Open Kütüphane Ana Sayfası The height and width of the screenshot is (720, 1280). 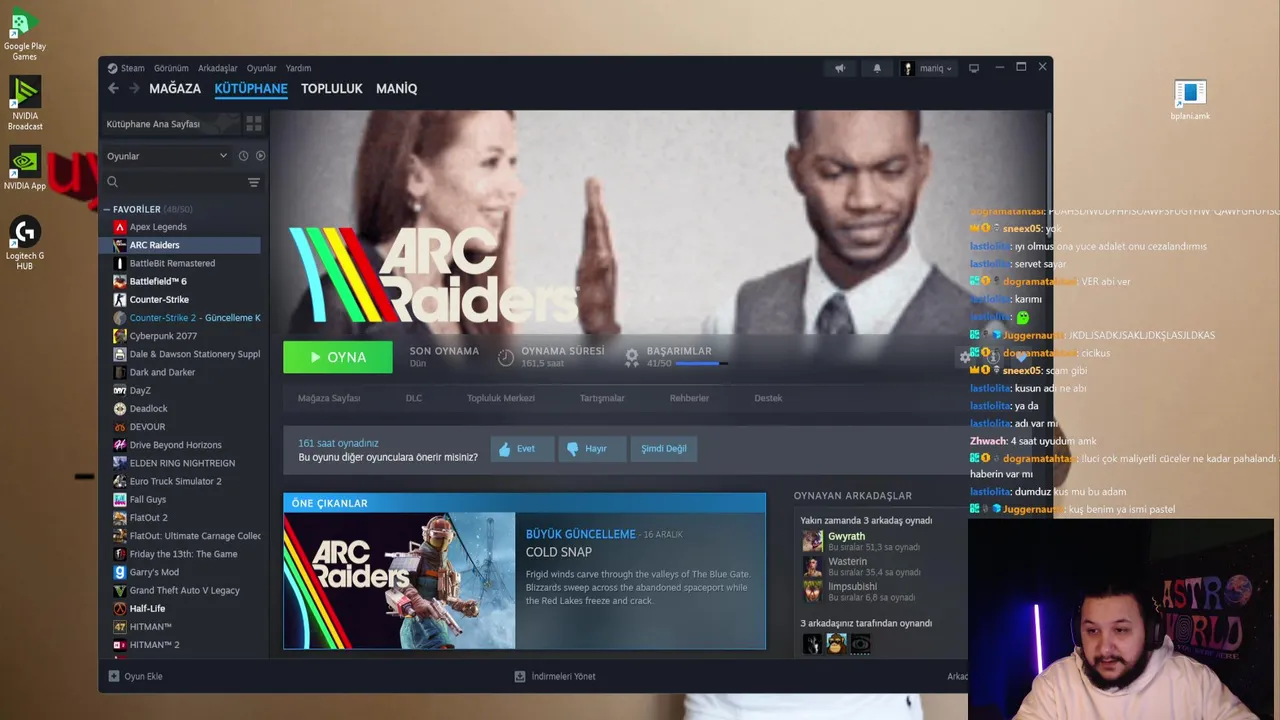pyautogui.click(x=170, y=124)
